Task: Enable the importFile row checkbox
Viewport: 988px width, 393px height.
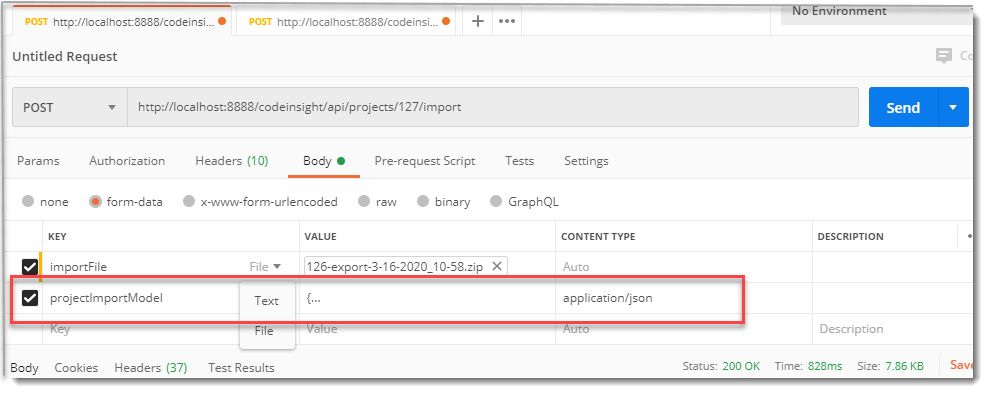Action: tap(30, 266)
